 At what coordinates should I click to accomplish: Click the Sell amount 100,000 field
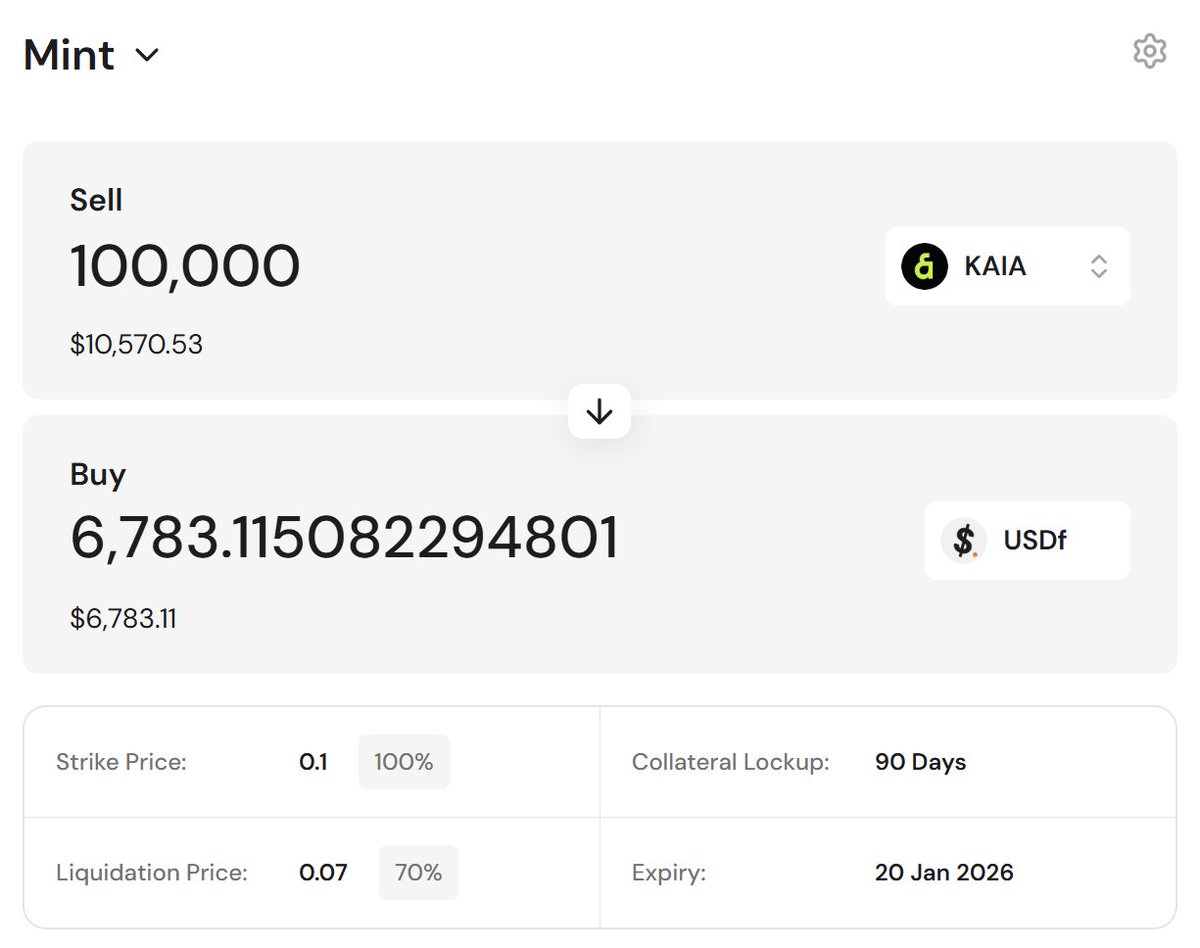tap(185, 267)
